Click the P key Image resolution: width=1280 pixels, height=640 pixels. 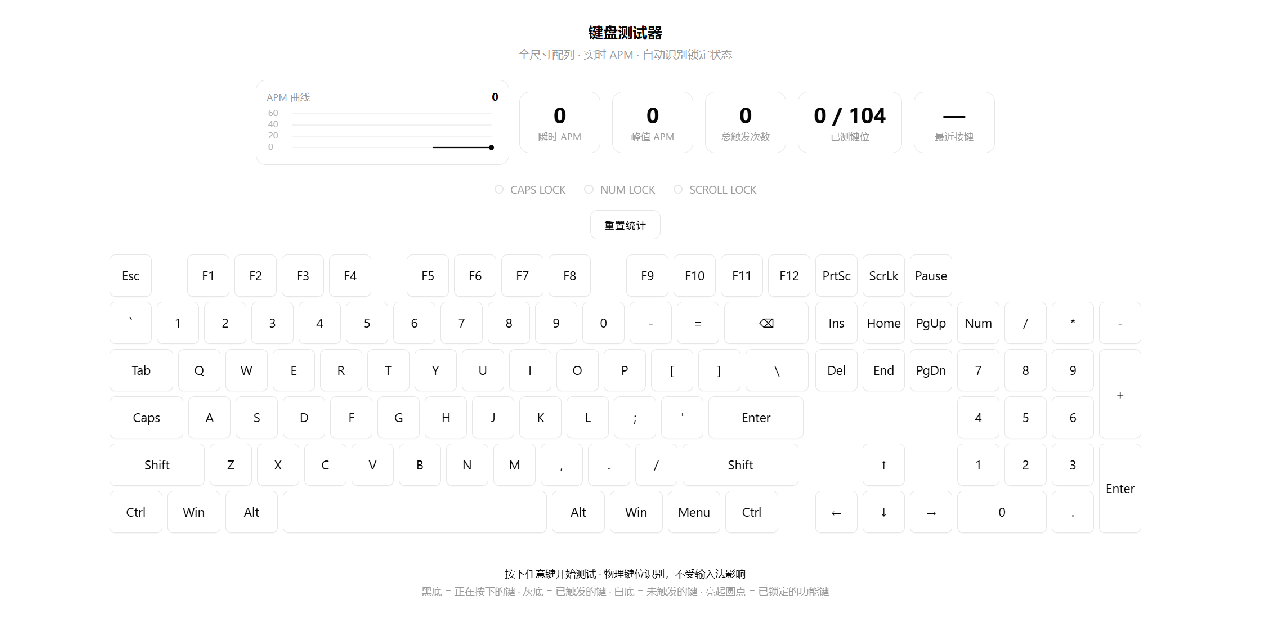tap(624, 370)
